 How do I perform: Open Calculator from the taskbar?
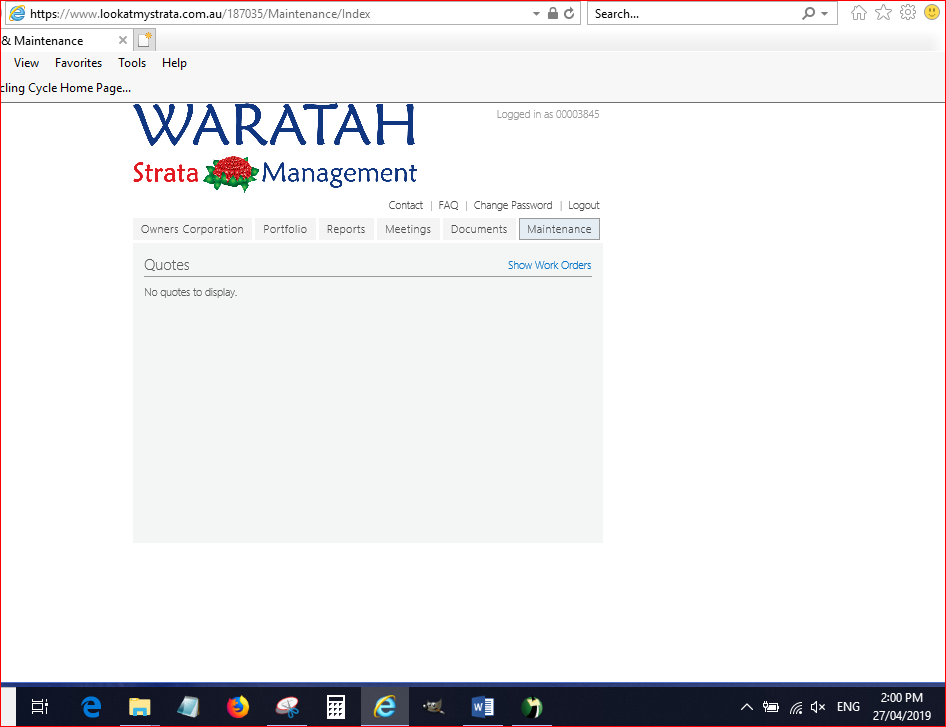tap(336, 706)
